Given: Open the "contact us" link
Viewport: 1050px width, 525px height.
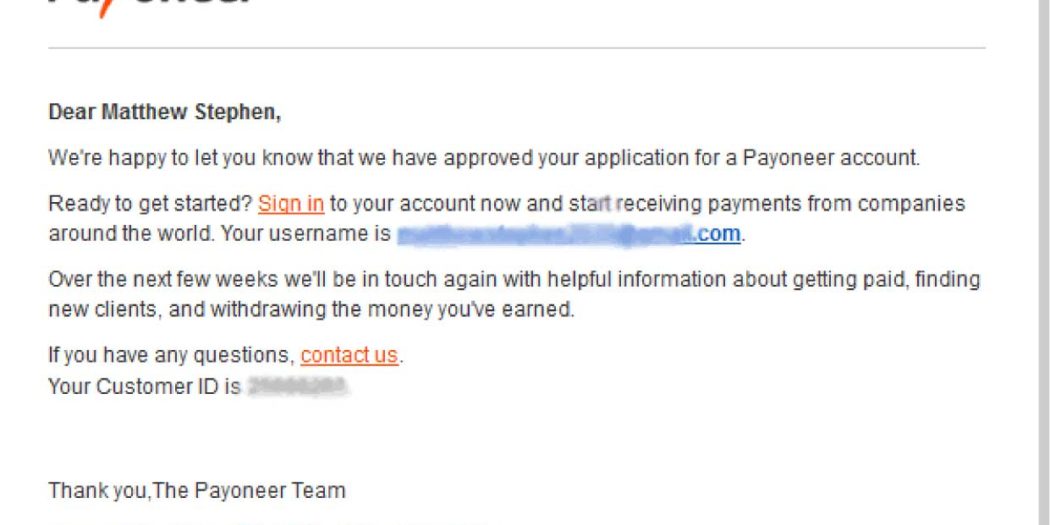Looking at the screenshot, I should click(349, 355).
